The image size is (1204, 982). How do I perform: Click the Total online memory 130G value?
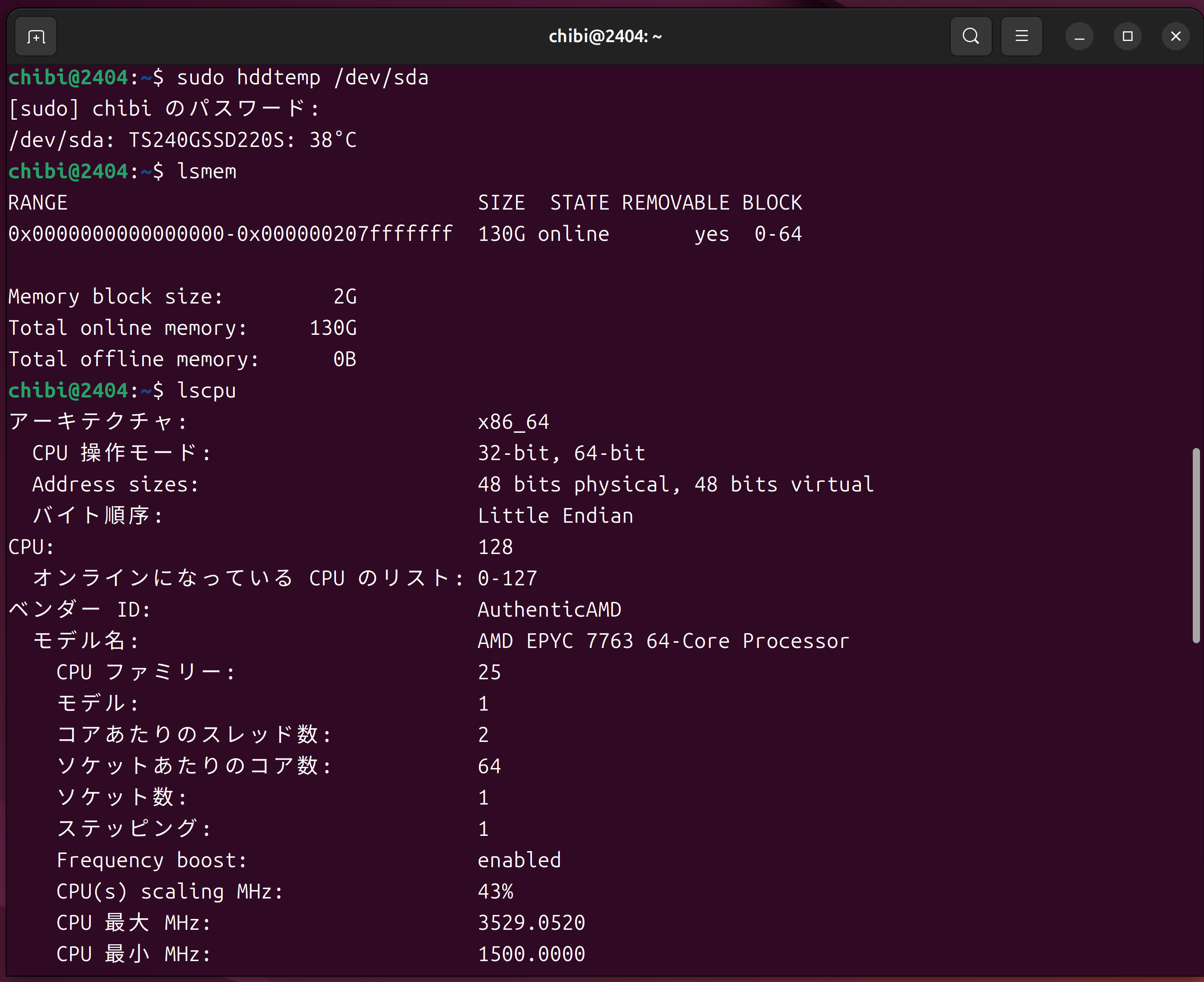(x=333, y=328)
